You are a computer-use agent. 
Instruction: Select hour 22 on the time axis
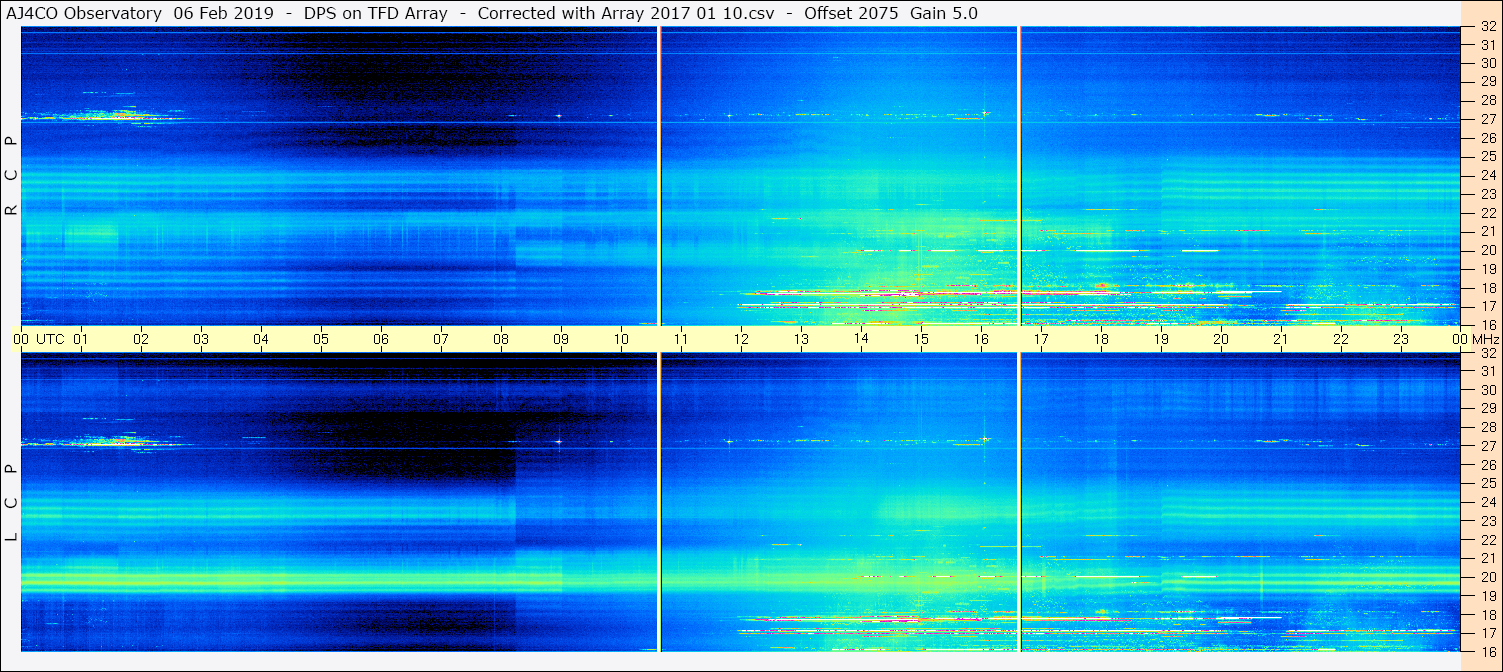click(x=1341, y=339)
